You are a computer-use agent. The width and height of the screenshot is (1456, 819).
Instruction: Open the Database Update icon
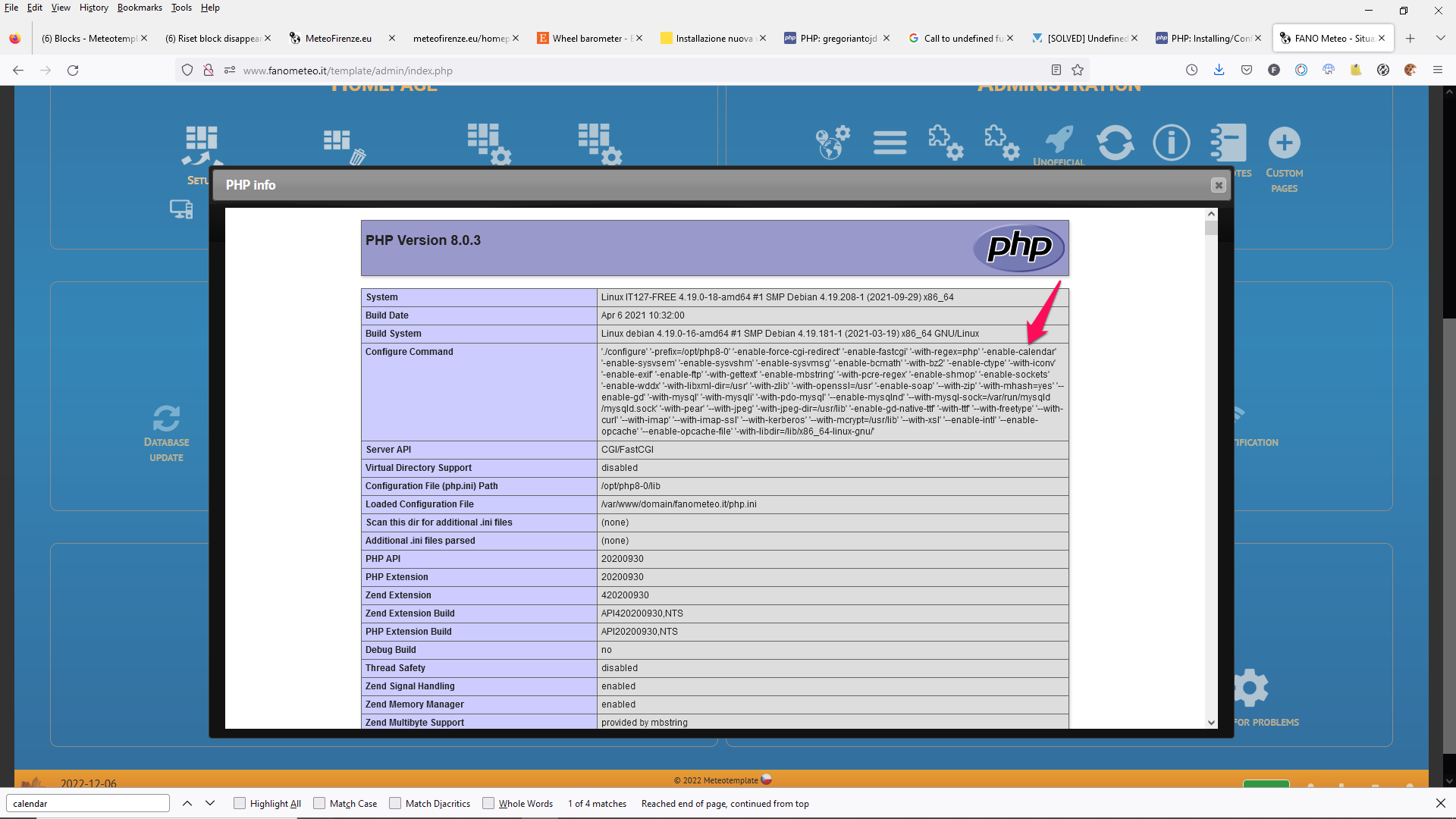click(167, 419)
